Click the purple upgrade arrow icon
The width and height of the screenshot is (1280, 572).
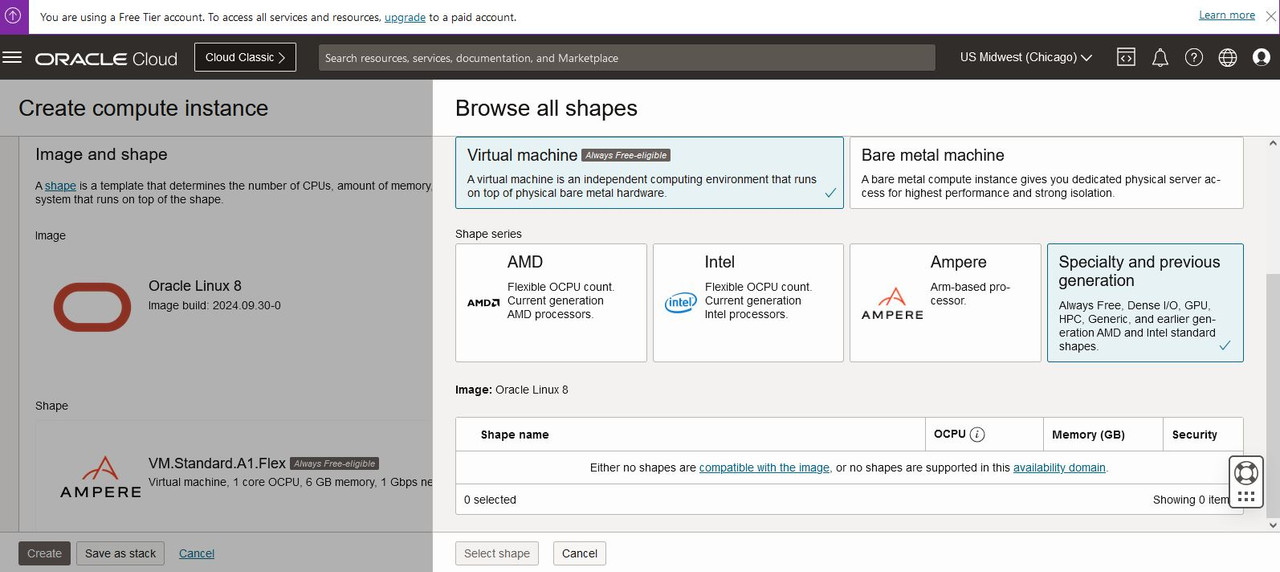(13, 16)
